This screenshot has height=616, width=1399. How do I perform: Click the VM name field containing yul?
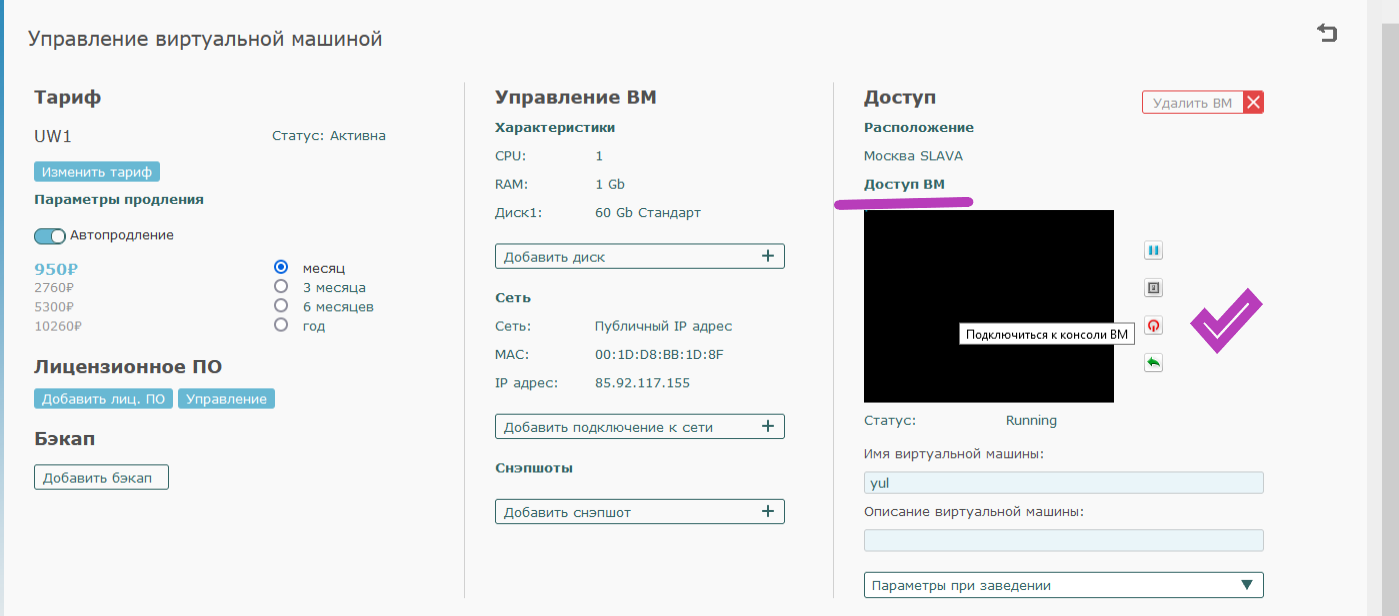tap(1063, 483)
